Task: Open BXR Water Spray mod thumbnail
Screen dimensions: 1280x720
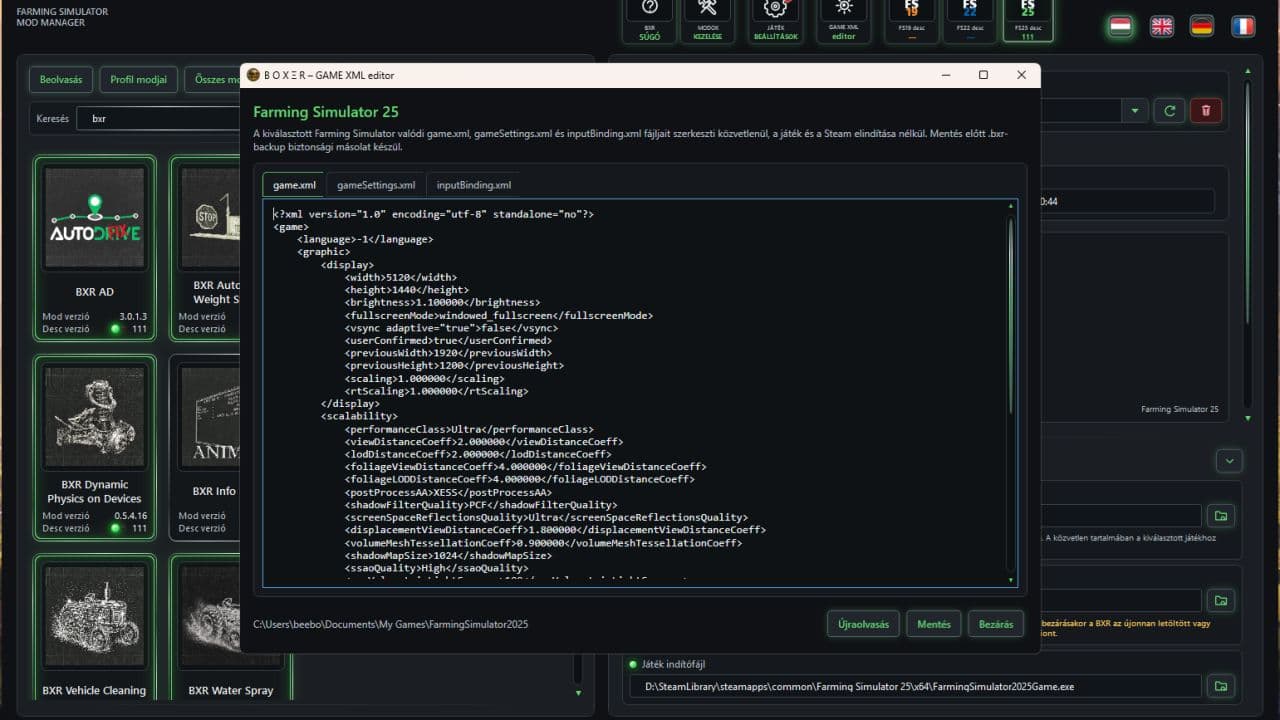Action: pyautogui.click(x=231, y=616)
